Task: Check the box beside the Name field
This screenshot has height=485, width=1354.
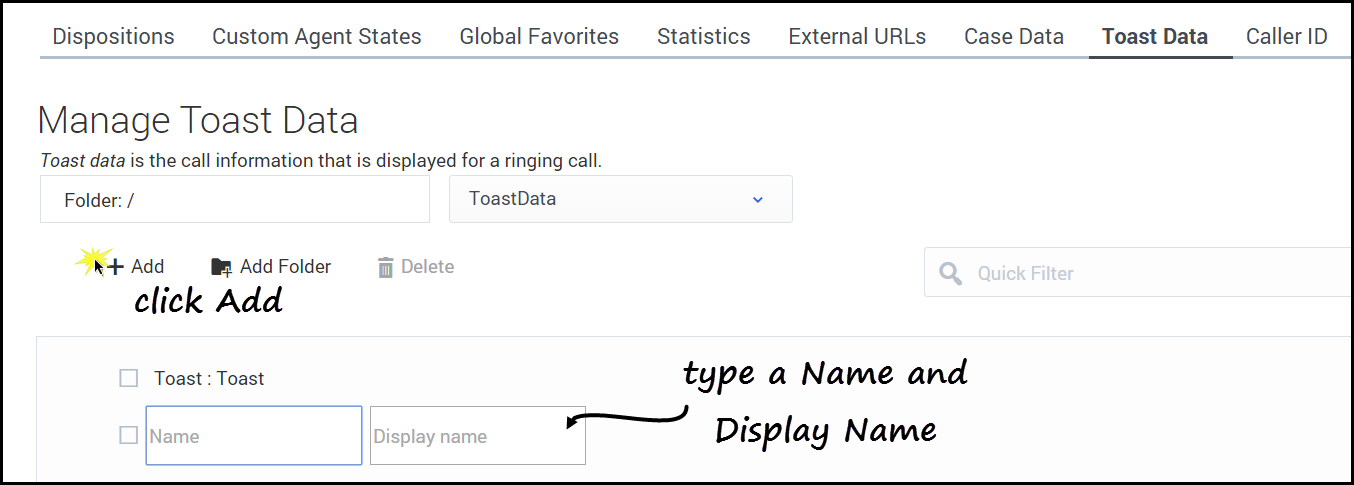Action: [x=128, y=435]
